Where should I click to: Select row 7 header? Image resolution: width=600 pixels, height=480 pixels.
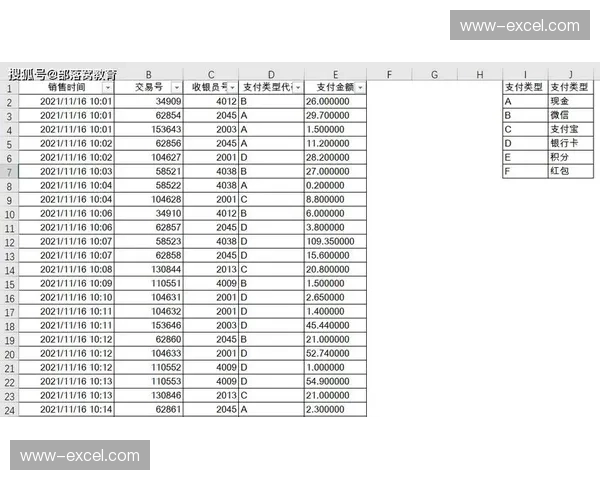(x=9, y=172)
